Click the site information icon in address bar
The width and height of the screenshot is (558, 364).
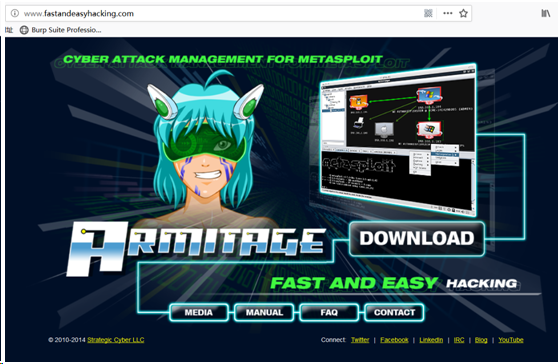click(x=15, y=14)
